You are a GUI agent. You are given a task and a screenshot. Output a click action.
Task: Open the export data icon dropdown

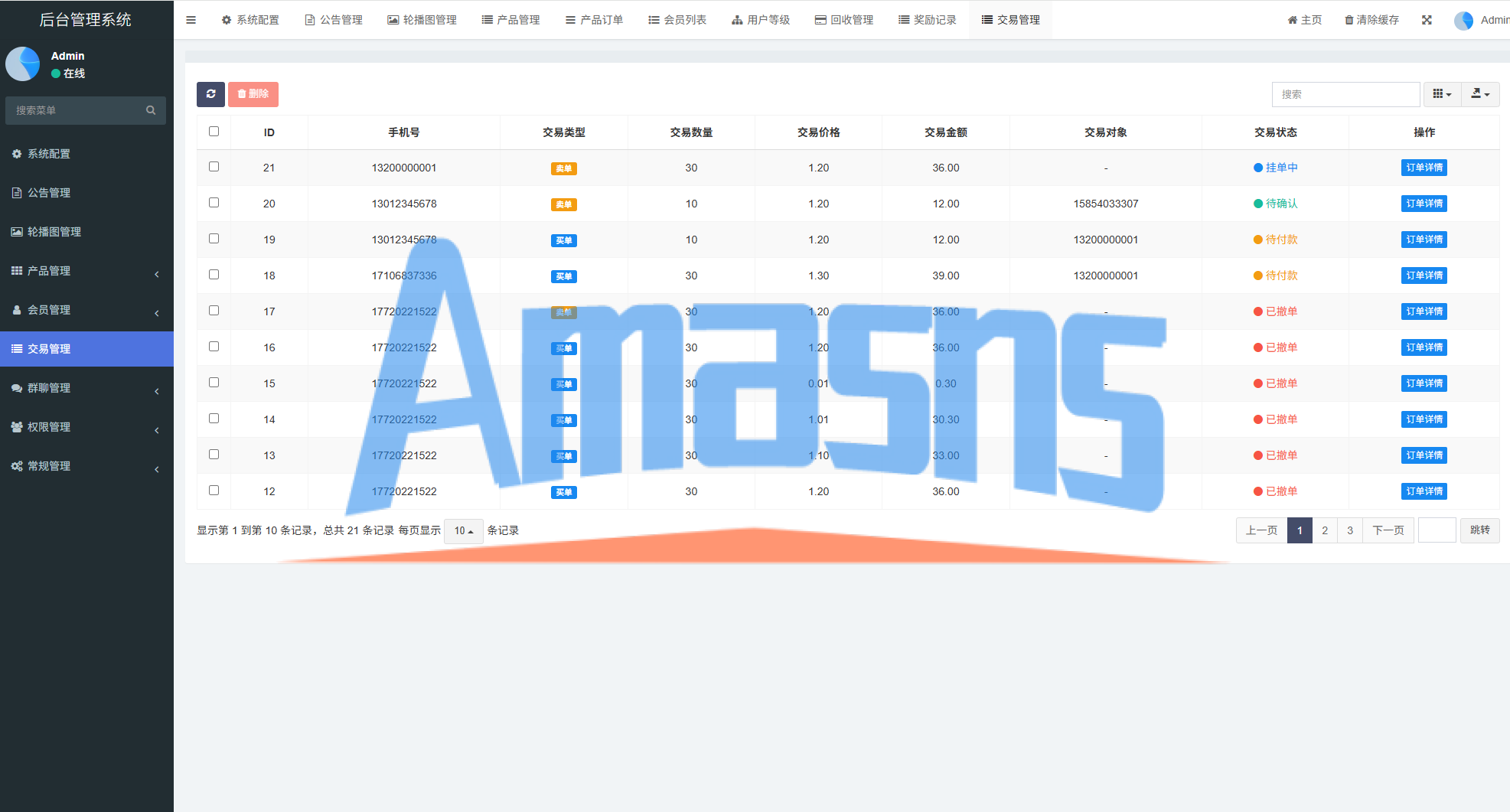coord(1480,94)
